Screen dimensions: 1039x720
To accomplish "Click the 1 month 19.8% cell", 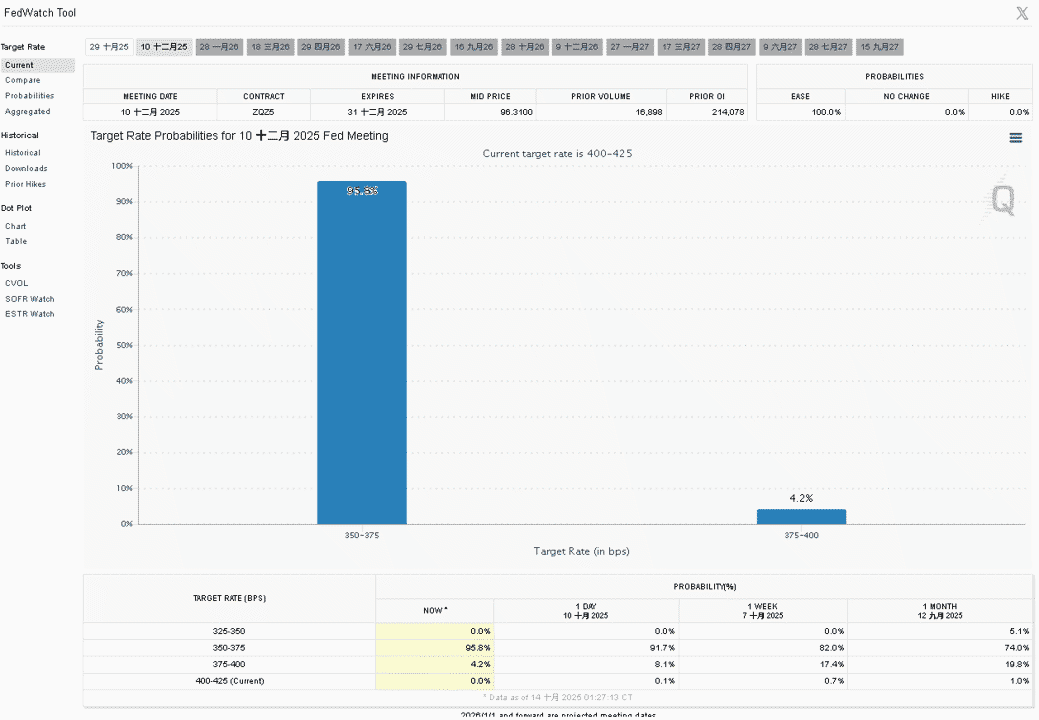I will (x=940, y=664).
